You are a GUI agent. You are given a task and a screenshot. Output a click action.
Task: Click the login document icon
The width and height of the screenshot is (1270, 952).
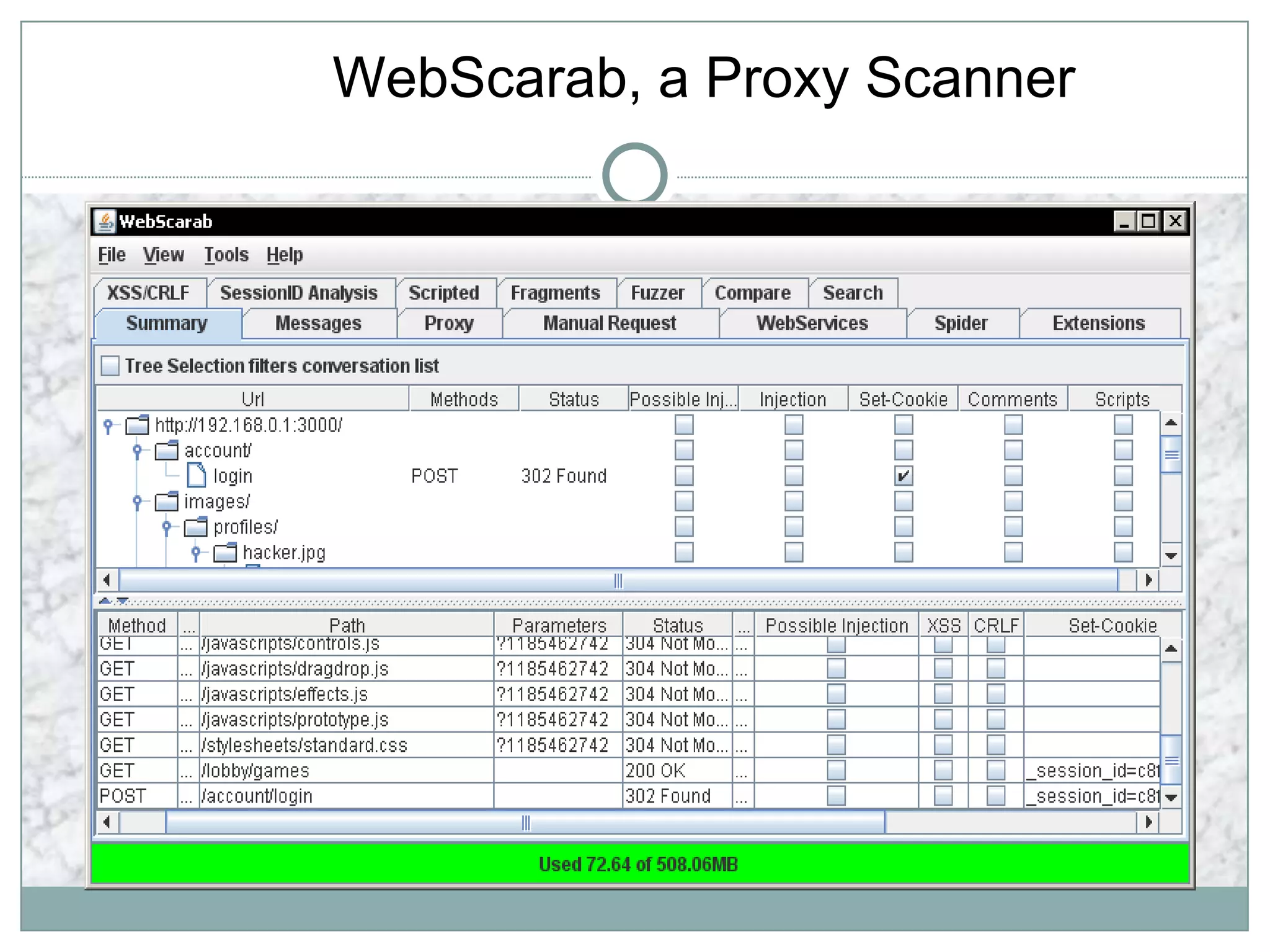click(197, 475)
